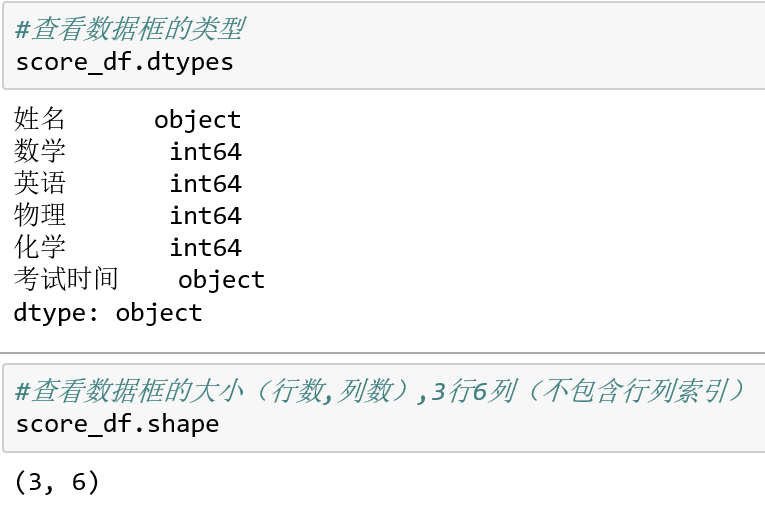Click the 考试时间 row label
The width and height of the screenshot is (765, 510).
tap(66, 279)
